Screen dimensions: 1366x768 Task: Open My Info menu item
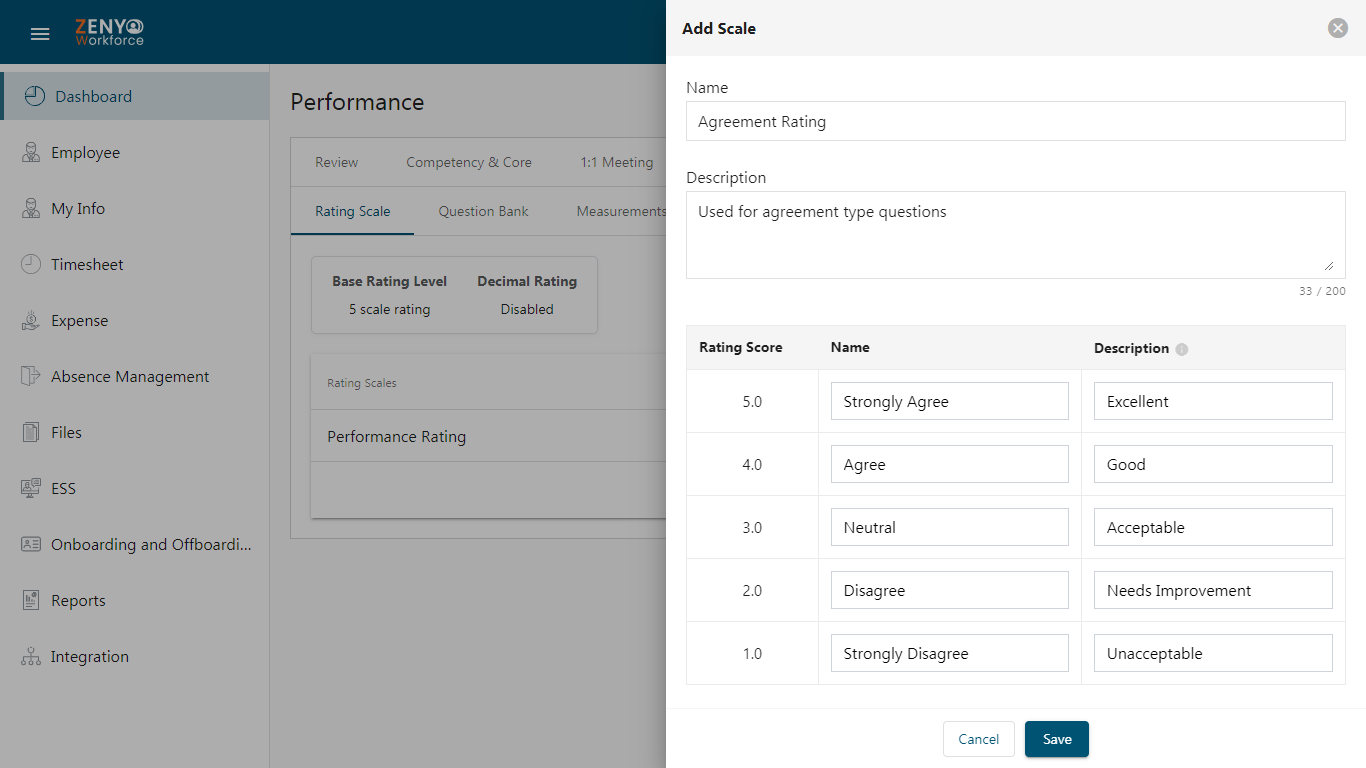coord(135,208)
